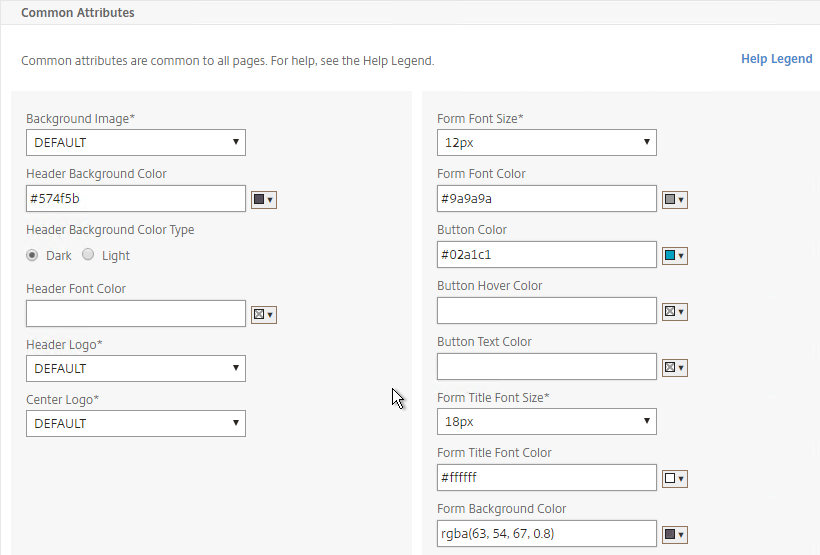Open the Form Font Size dropdown
Image resolution: width=820 pixels, height=555 pixels.
pyautogui.click(x=546, y=142)
